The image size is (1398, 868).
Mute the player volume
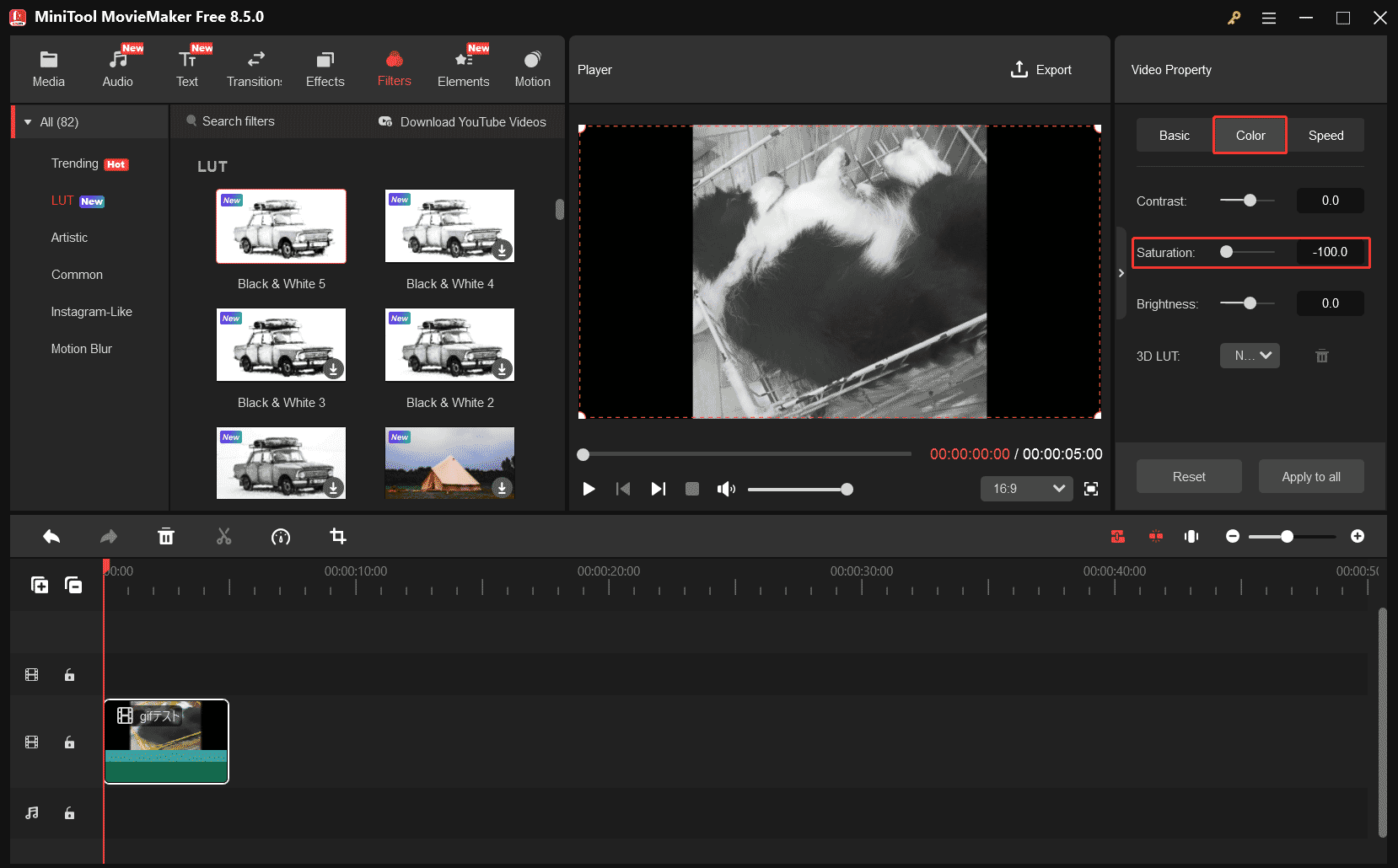click(x=725, y=489)
